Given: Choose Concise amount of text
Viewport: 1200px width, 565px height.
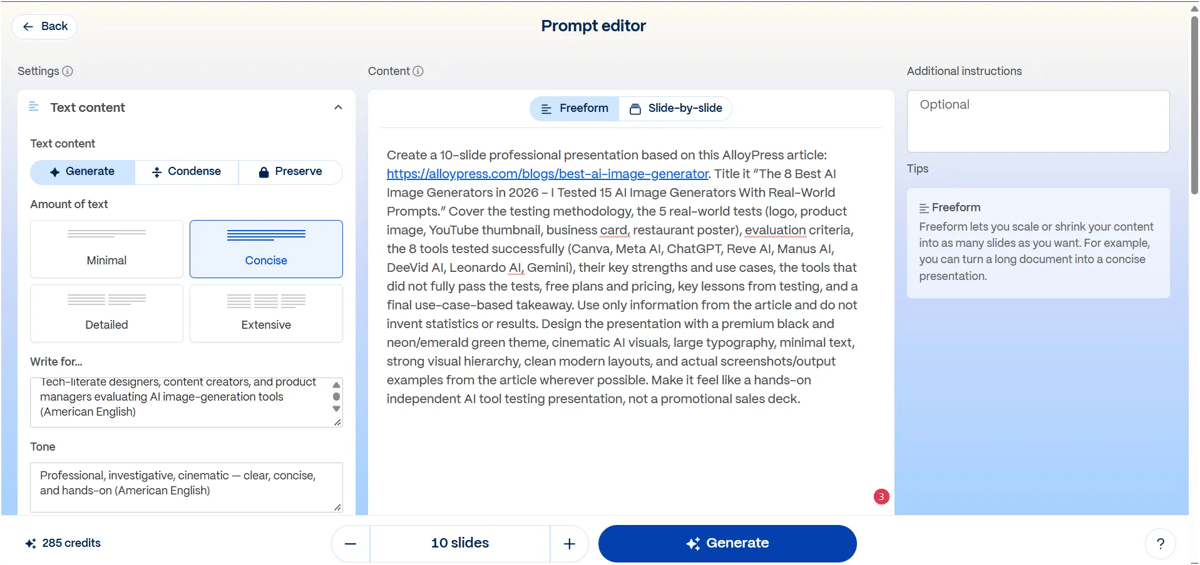Looking at the screenshot, I should pyautogui.click(x=266, y=249).
